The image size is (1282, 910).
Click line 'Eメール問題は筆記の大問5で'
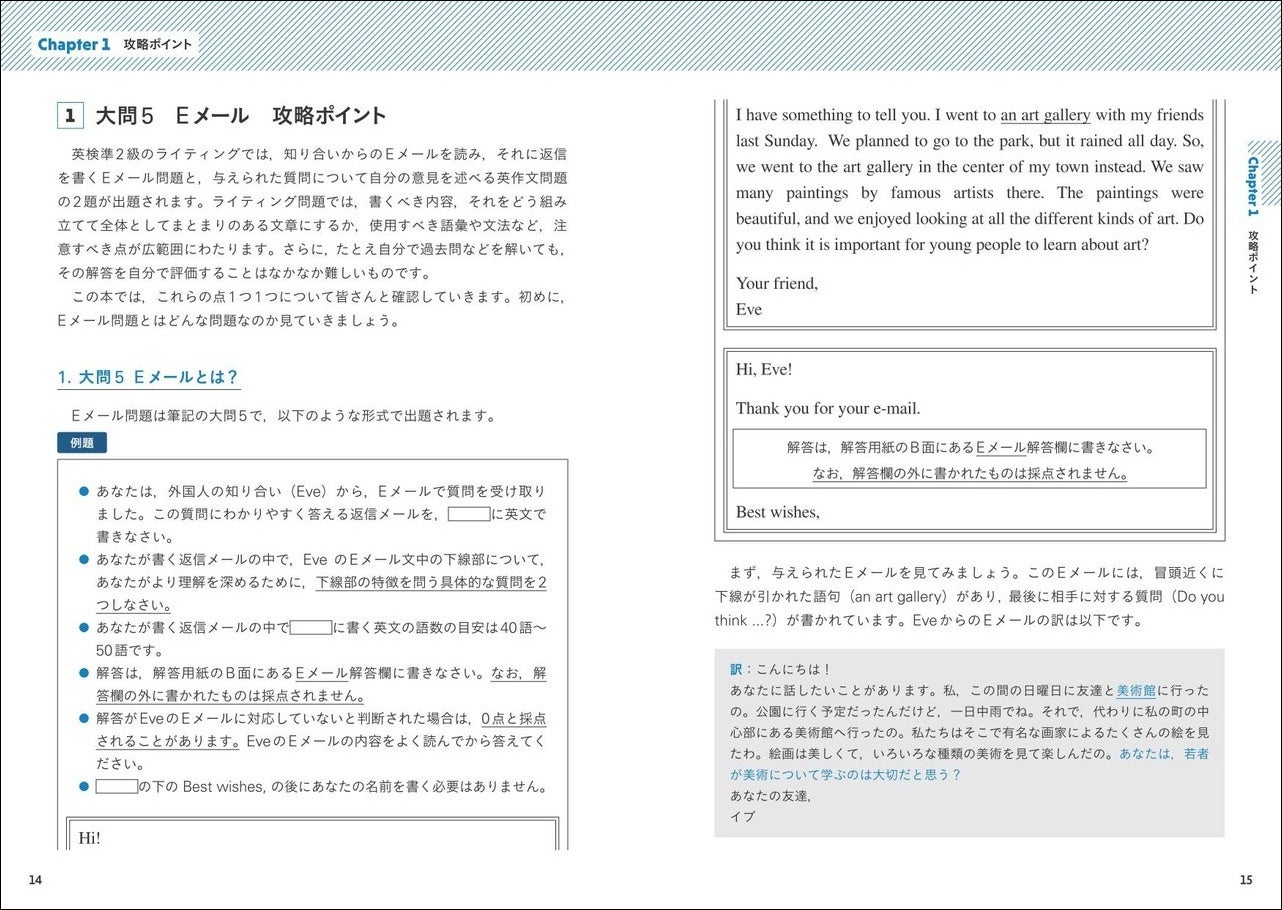click(x=283, y=415)
